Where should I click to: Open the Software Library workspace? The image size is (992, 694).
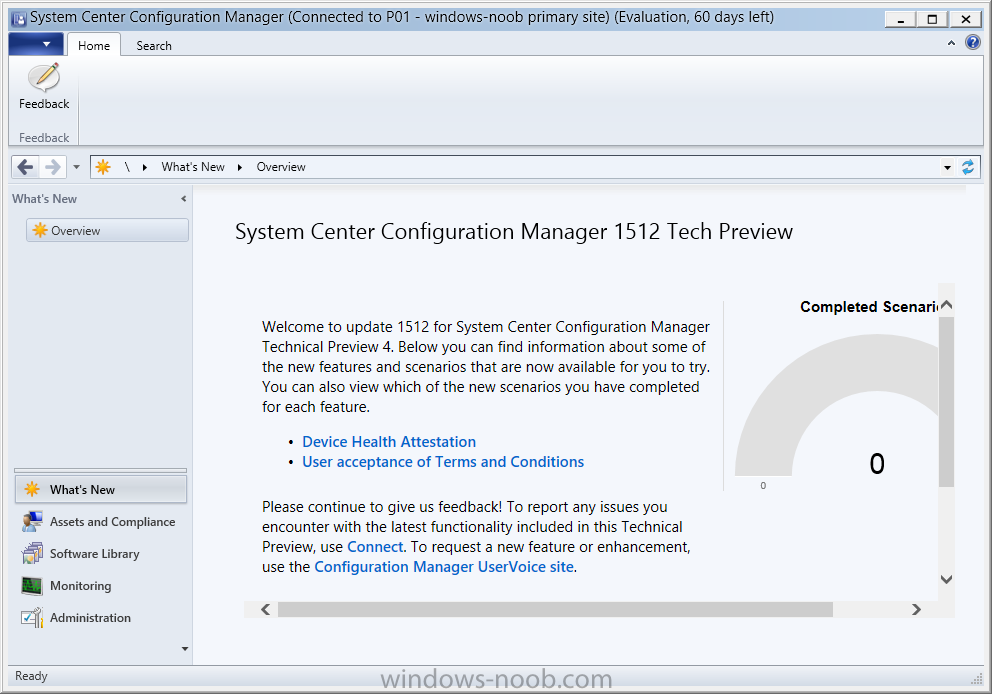click(101, 554)
